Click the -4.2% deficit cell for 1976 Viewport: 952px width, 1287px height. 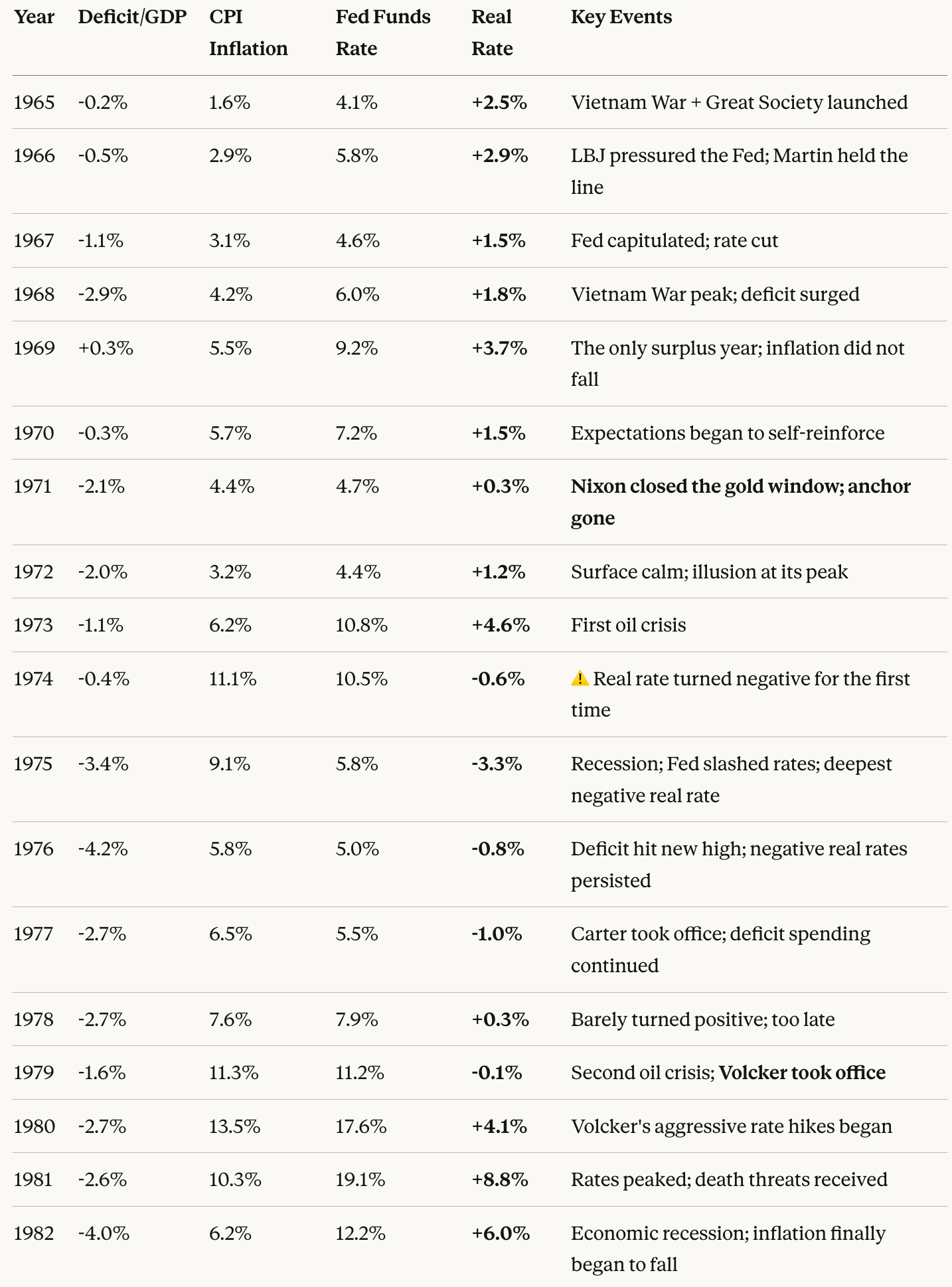tap(103, 849)
